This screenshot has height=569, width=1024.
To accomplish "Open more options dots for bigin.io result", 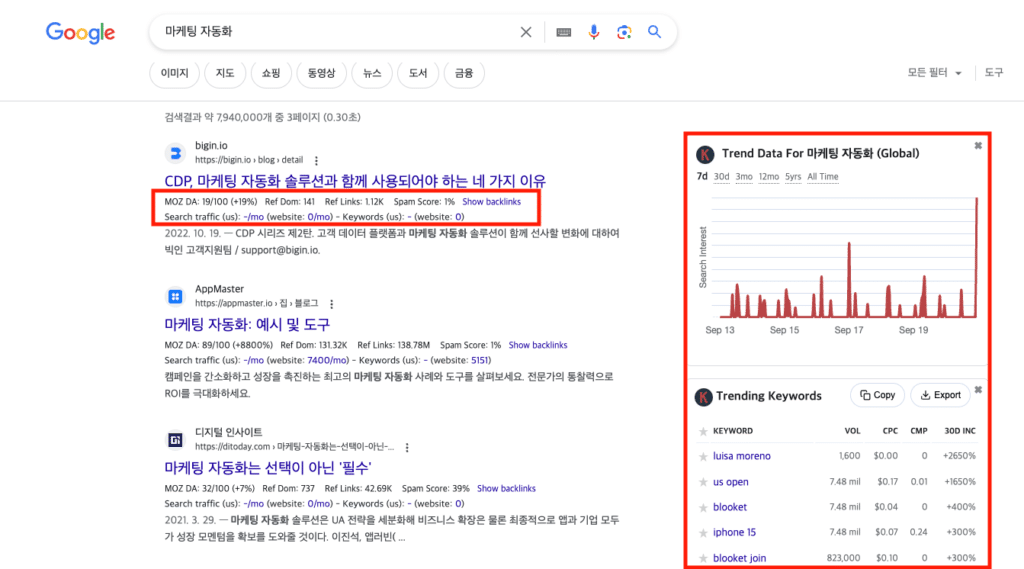I will [x=316, y=161].
